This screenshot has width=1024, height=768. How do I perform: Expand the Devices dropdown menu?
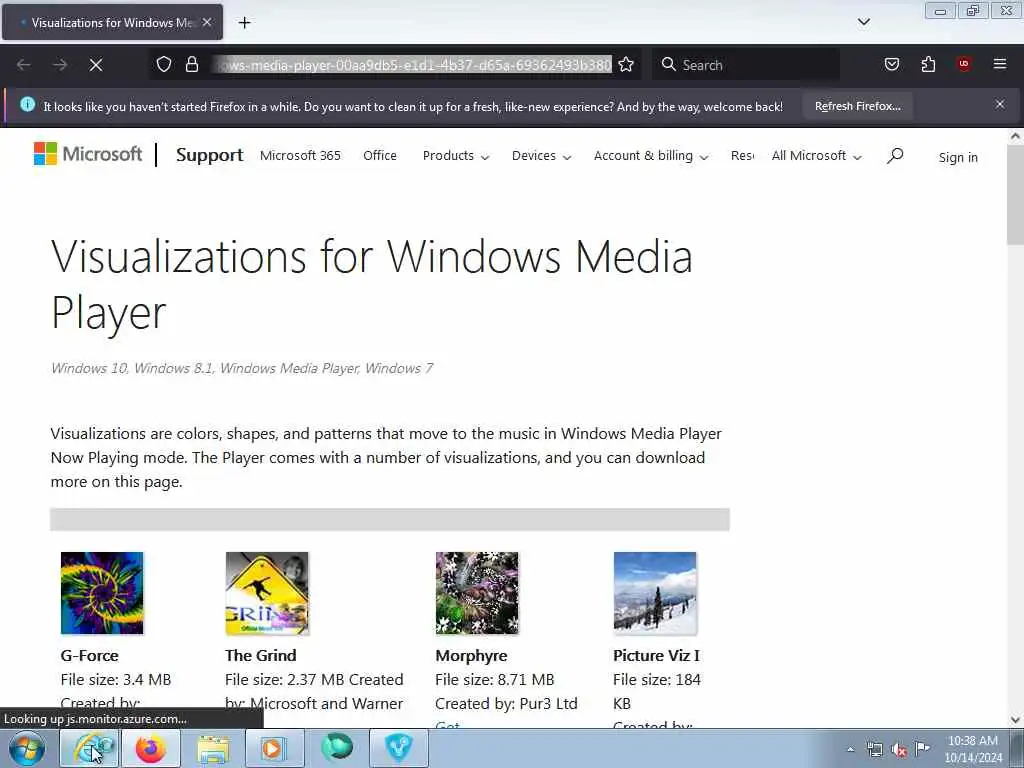(541, 155)
